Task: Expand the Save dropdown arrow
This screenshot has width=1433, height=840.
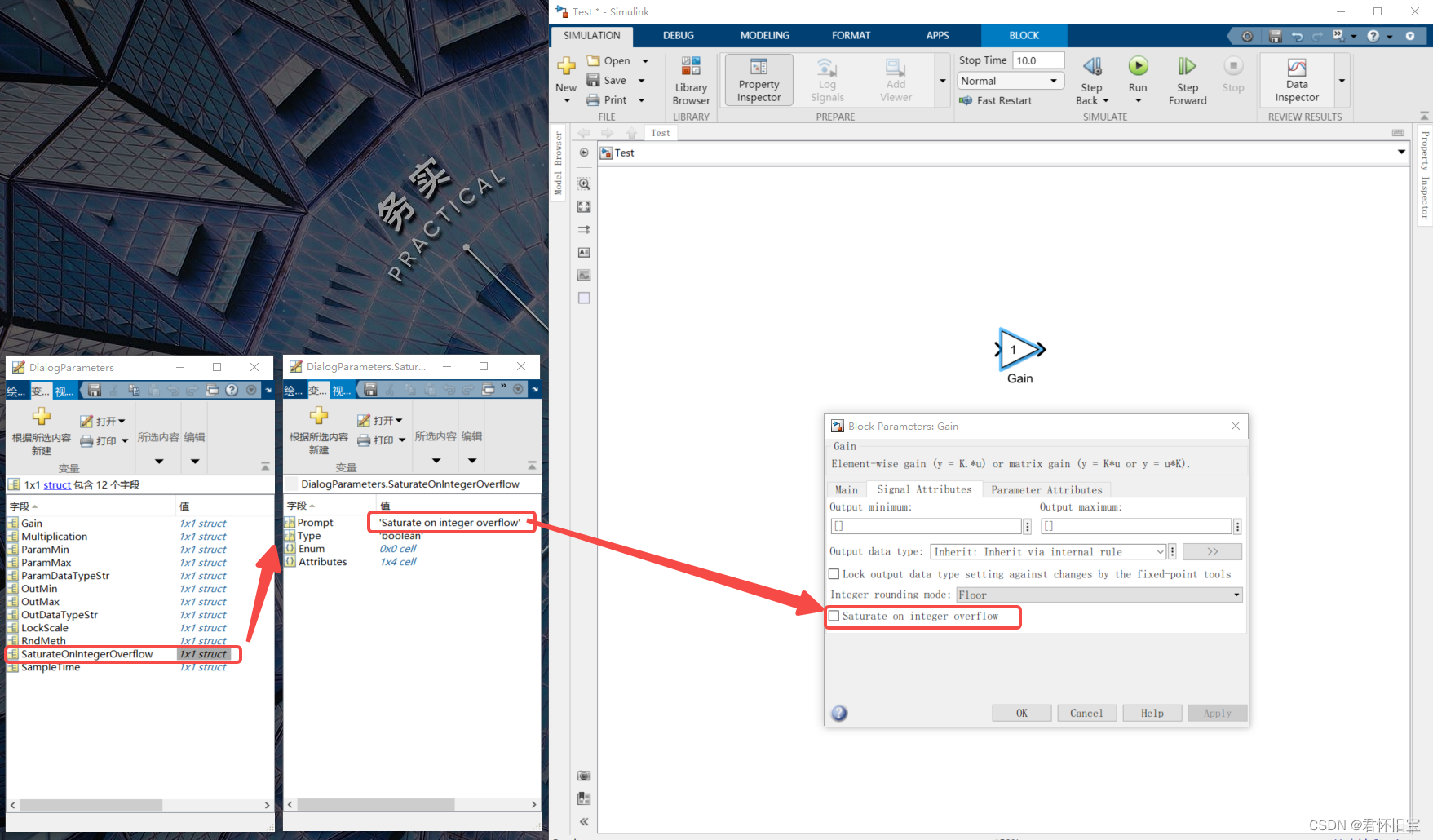Action: click(642, 80)
